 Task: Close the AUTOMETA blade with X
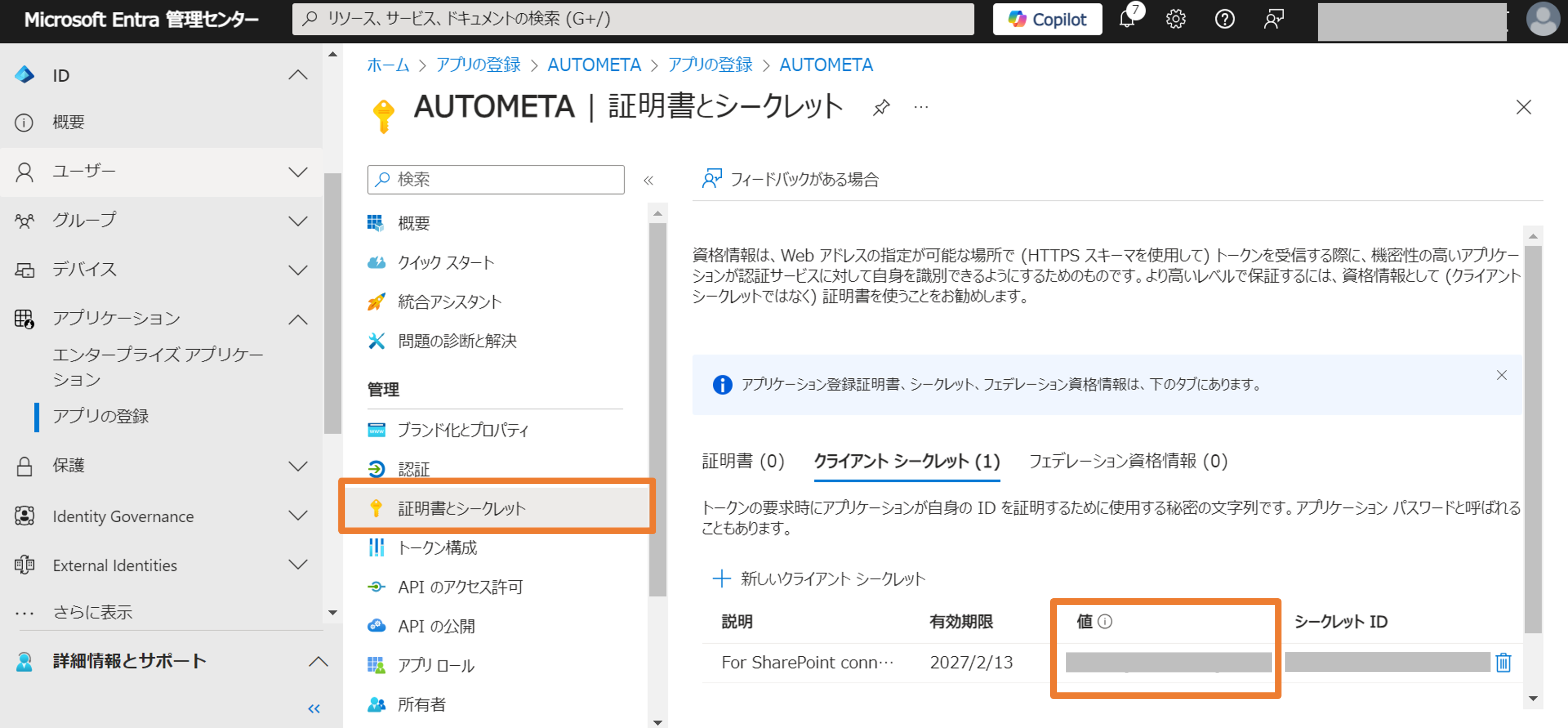pyautogui.click(x=1523, y=108)
